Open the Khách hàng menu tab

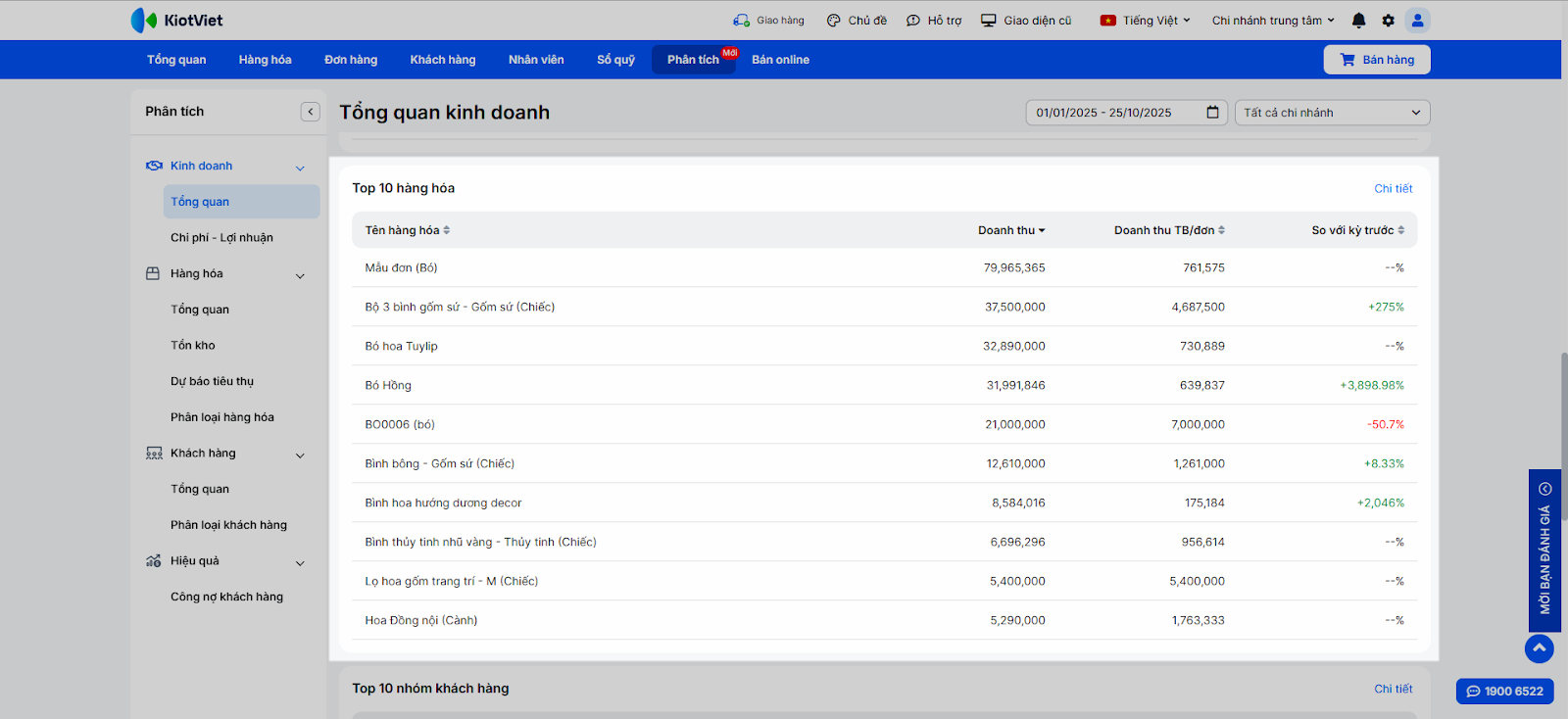(442, 60)
